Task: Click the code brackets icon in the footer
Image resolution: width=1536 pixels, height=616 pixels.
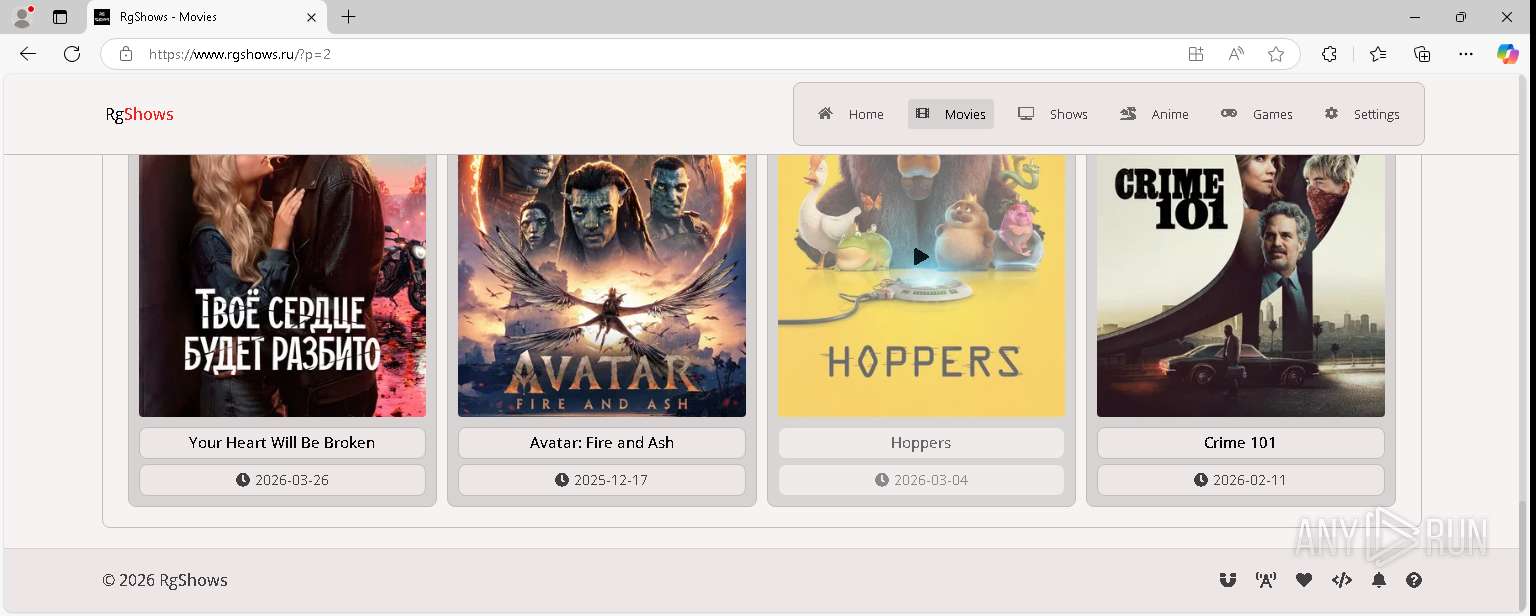Action: (x=1342, y=580)
